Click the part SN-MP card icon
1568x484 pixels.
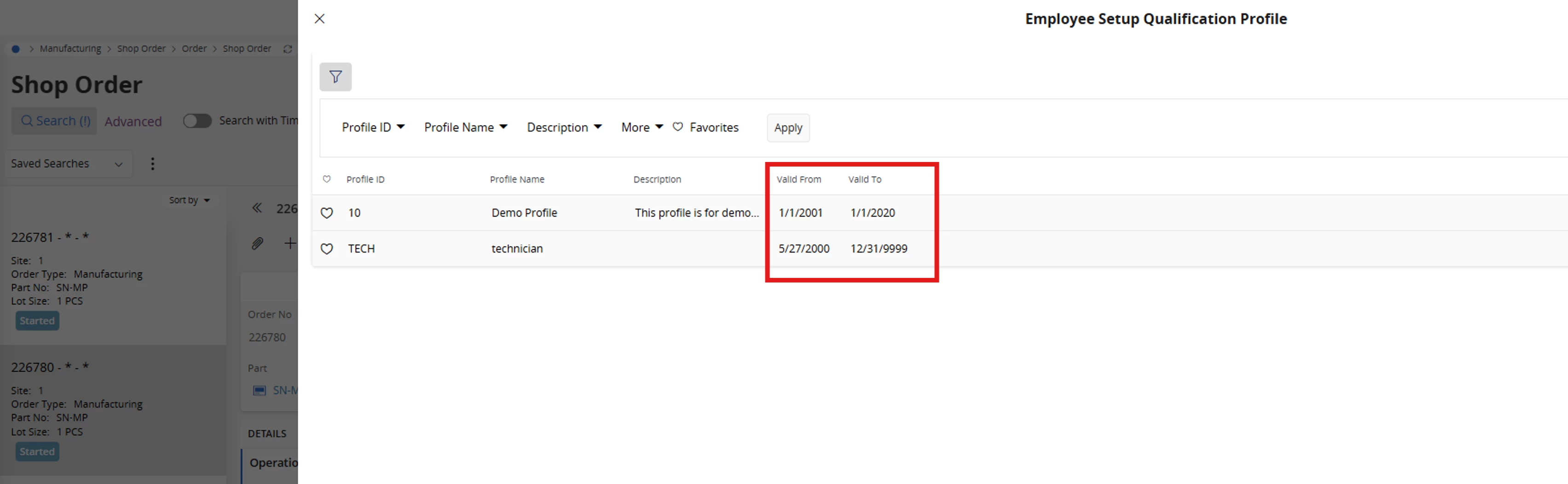(x=260, y=391)
